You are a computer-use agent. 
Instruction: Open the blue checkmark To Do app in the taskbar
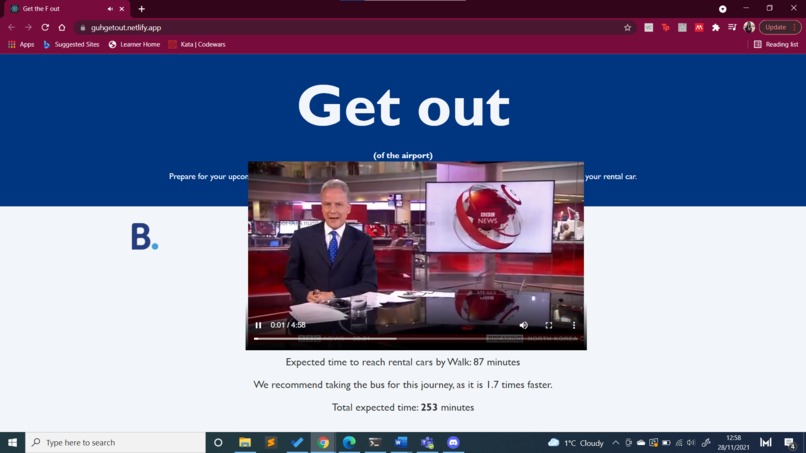(297, 442)
